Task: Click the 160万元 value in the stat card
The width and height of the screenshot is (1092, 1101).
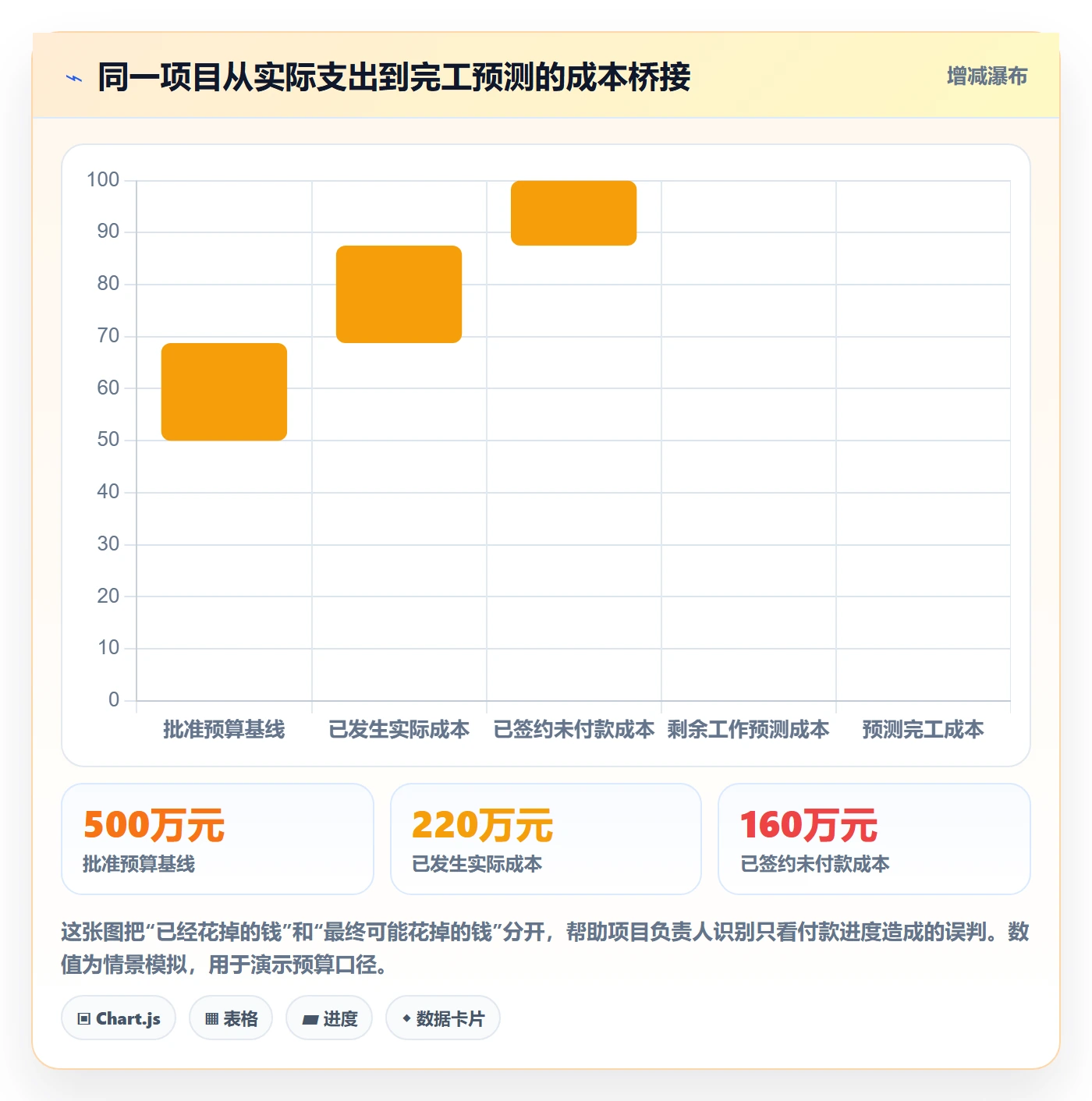Action: point(809,825)
